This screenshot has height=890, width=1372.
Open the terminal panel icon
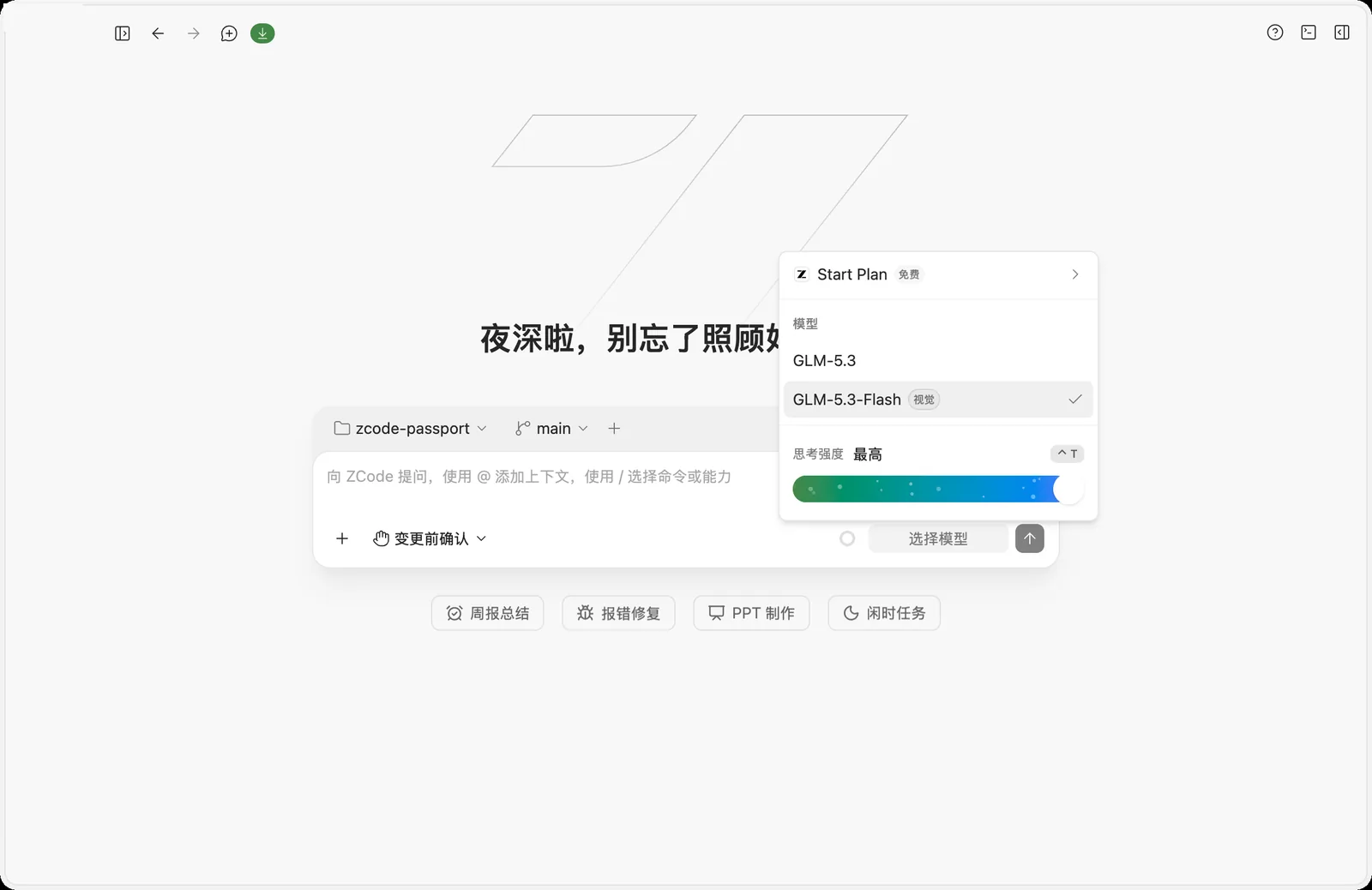[x=1309, y=33]
